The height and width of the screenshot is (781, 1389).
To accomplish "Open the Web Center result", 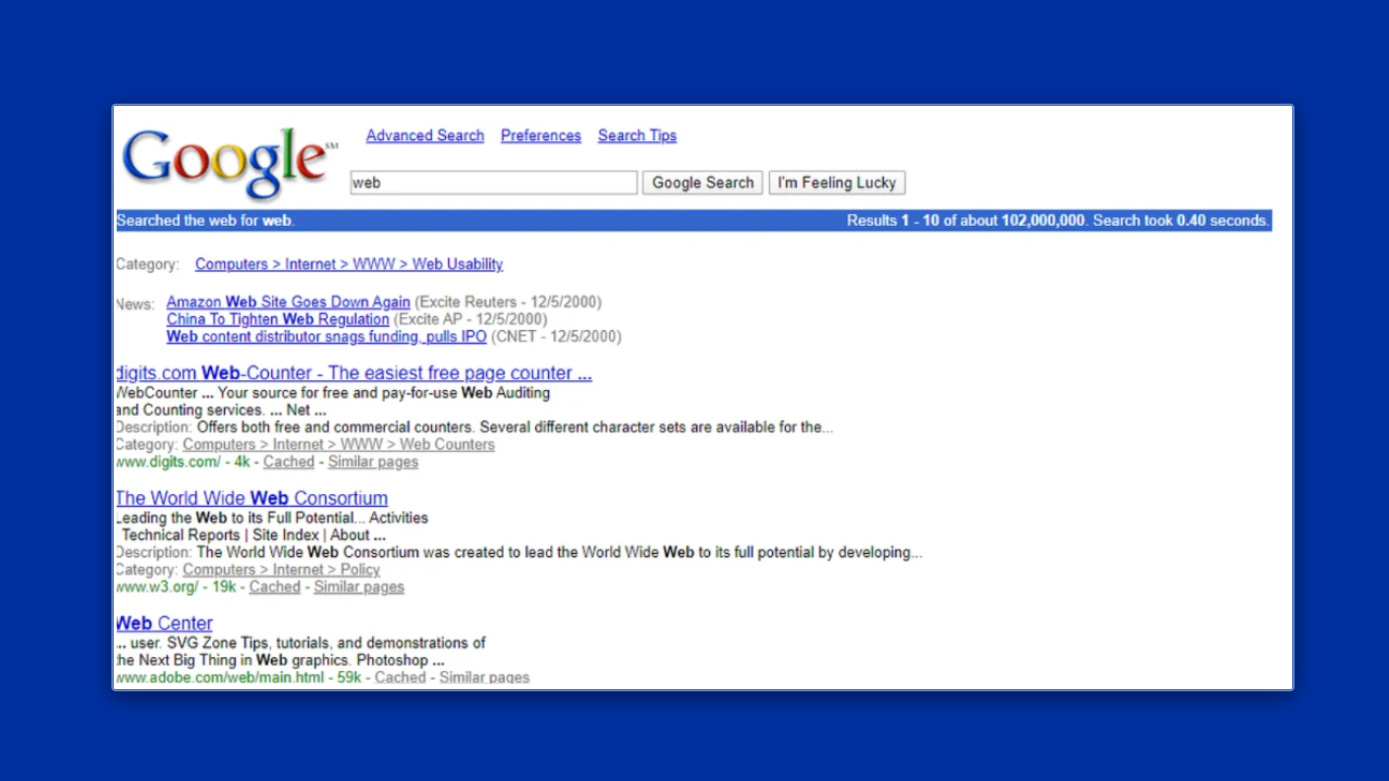I will tap(164, 623).
